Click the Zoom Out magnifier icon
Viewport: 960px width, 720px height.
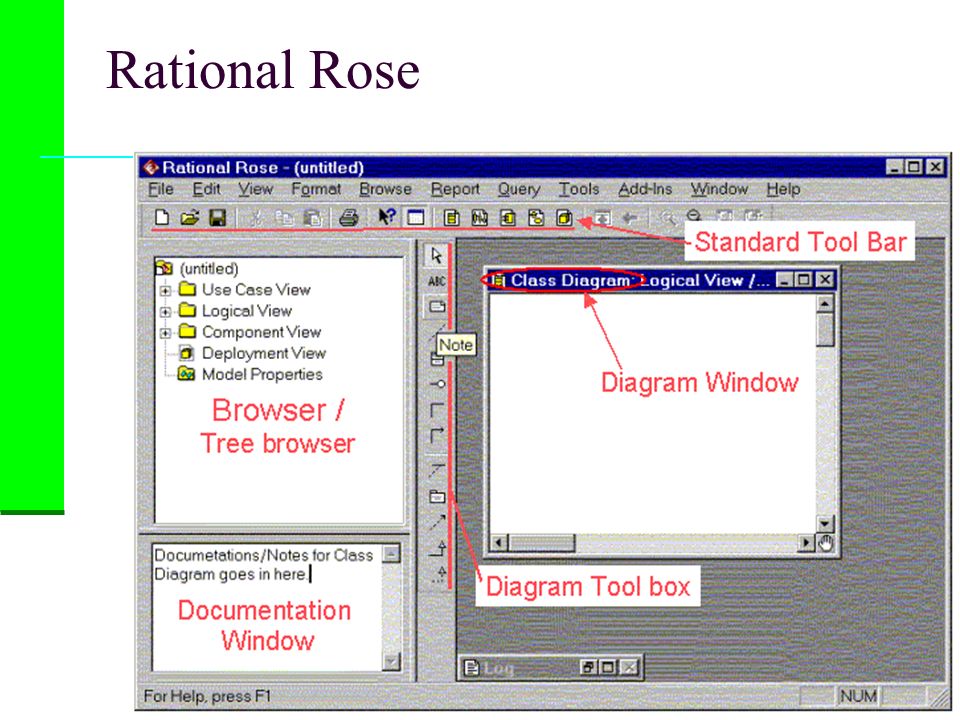(694, 216)
